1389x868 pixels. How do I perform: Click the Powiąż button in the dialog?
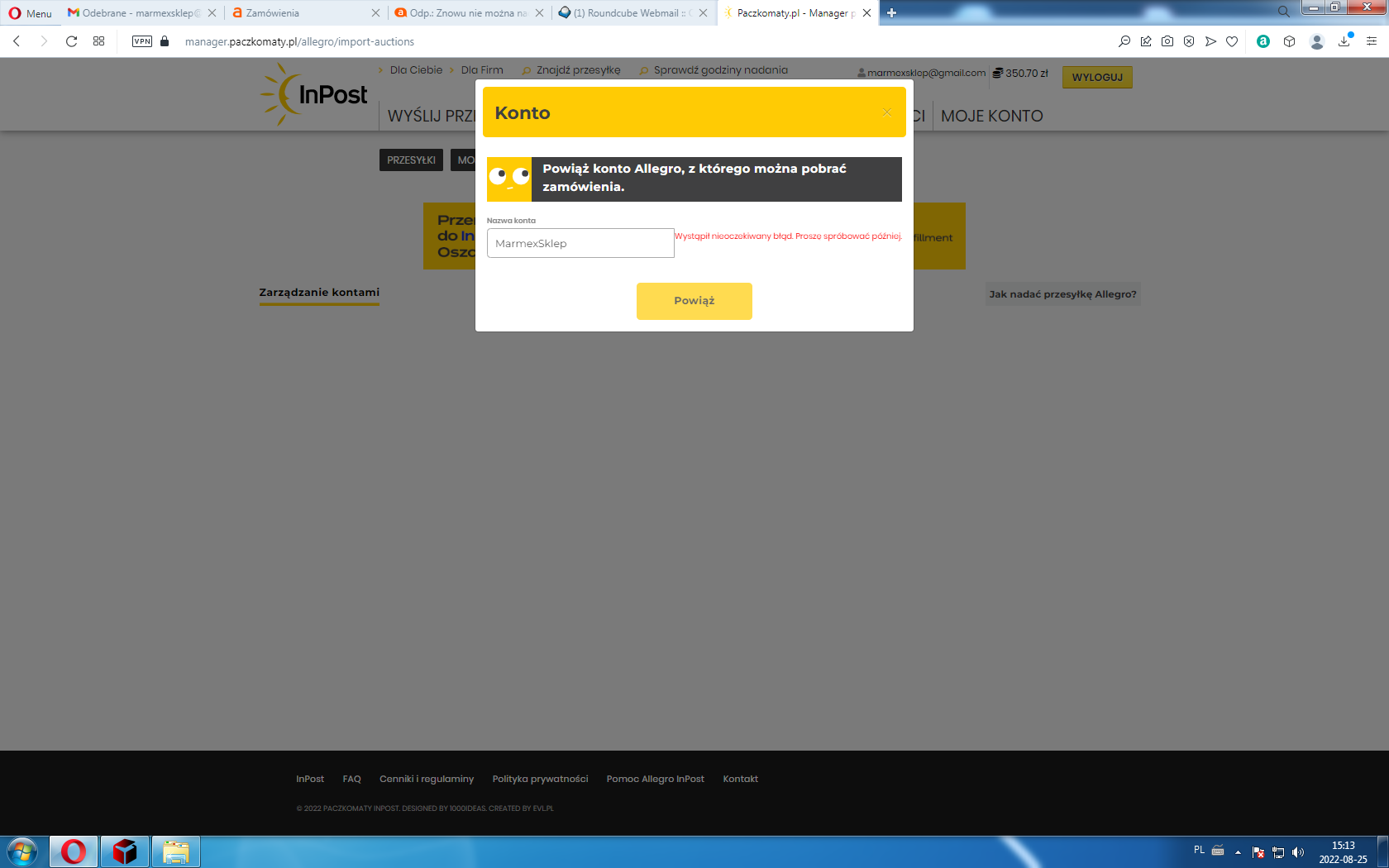pos(694,301)
